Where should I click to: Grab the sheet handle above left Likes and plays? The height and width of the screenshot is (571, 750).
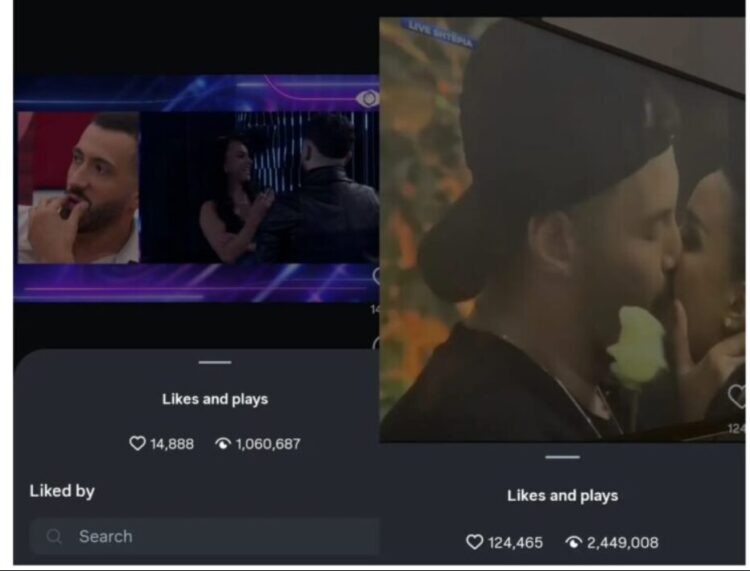(x=215, y=362)
